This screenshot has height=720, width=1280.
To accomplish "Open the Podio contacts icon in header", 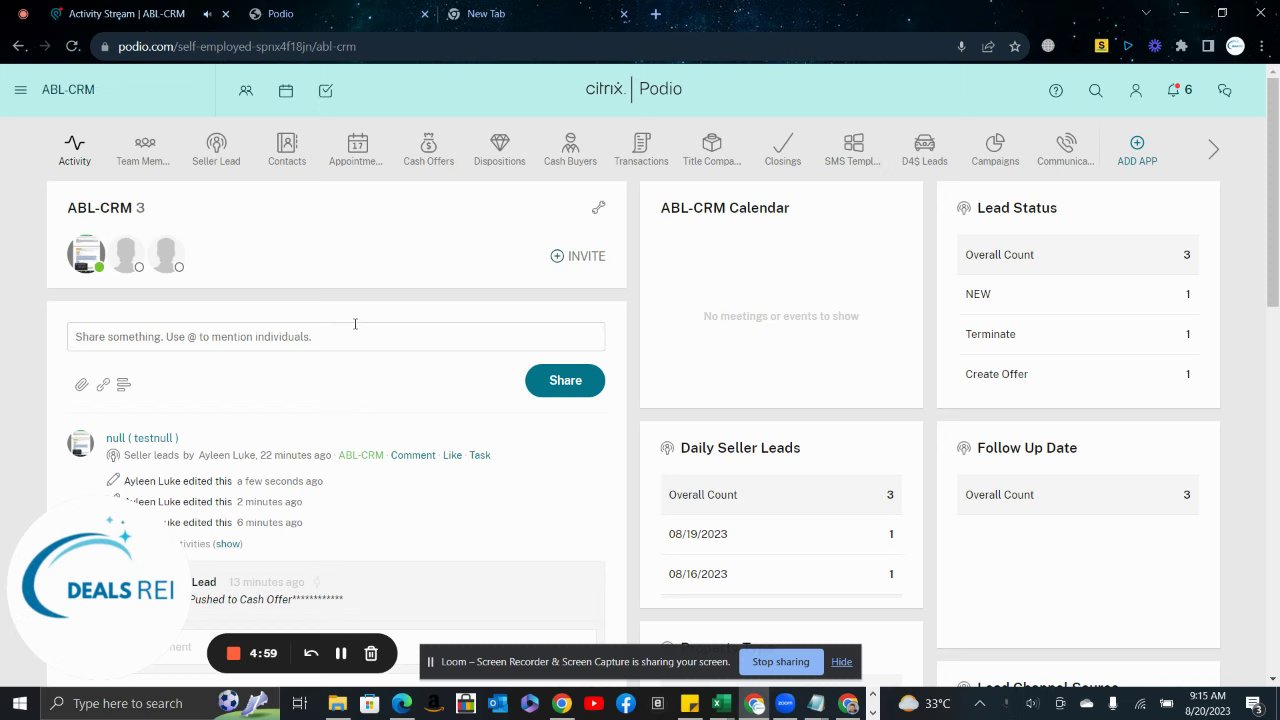I will (x=246, y=90).
